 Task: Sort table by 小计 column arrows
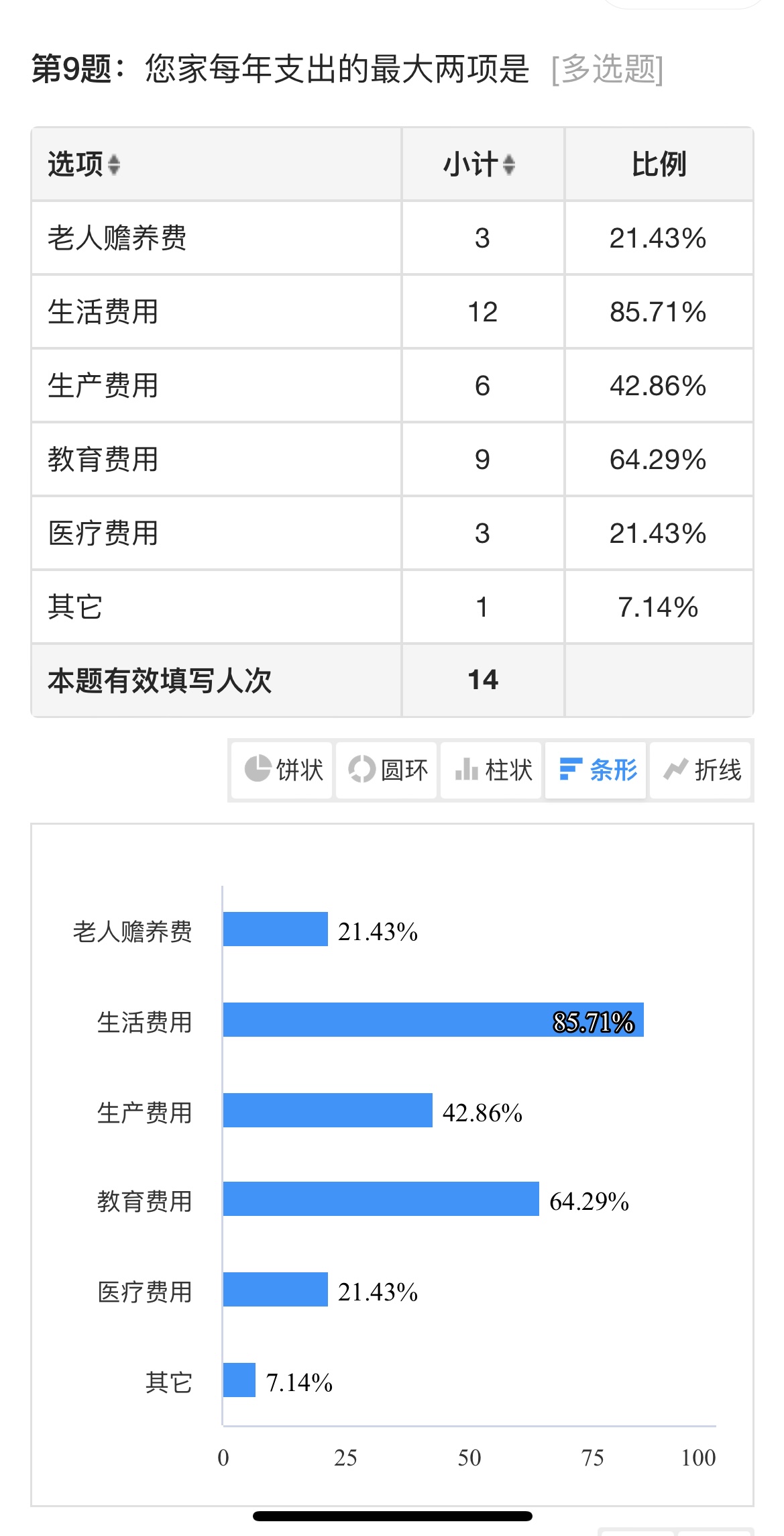click(x=509, y=165)
